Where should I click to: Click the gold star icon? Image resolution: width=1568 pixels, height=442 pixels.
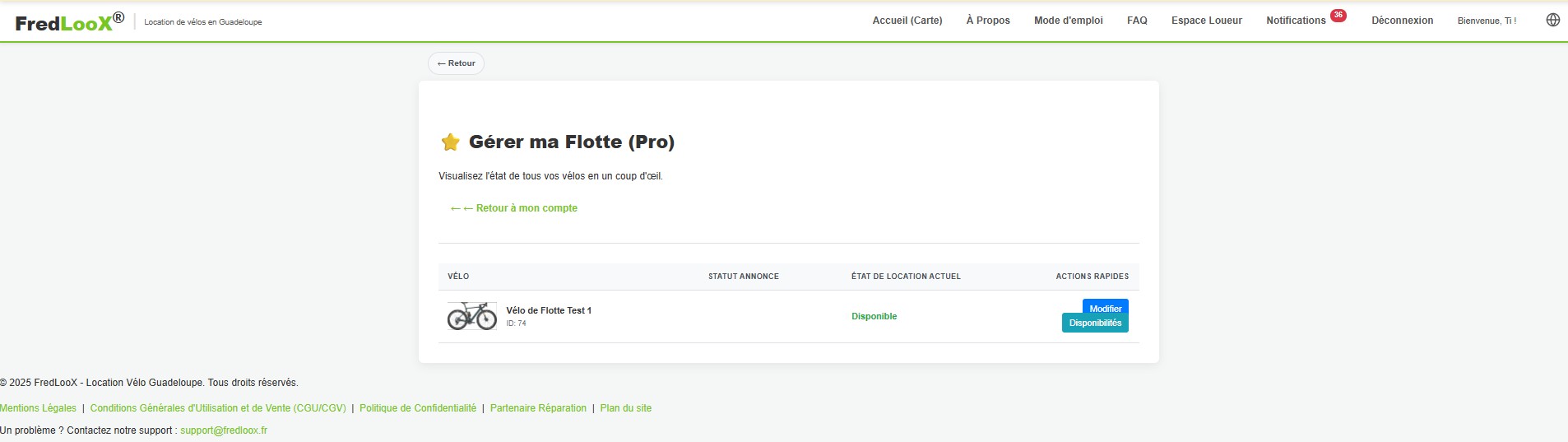pyautogui.click(x=450, y=142)
